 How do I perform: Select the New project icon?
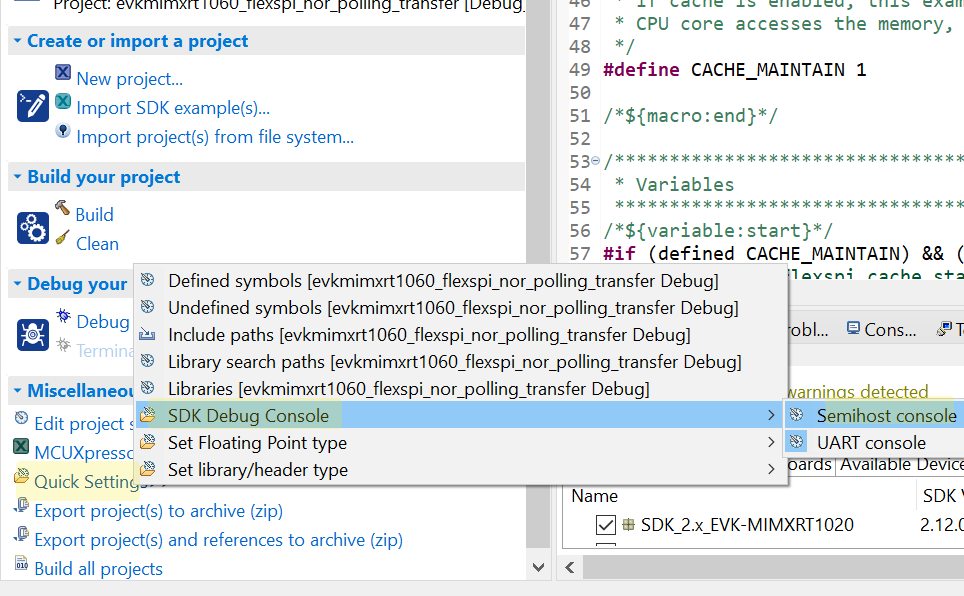coord(62,72)
